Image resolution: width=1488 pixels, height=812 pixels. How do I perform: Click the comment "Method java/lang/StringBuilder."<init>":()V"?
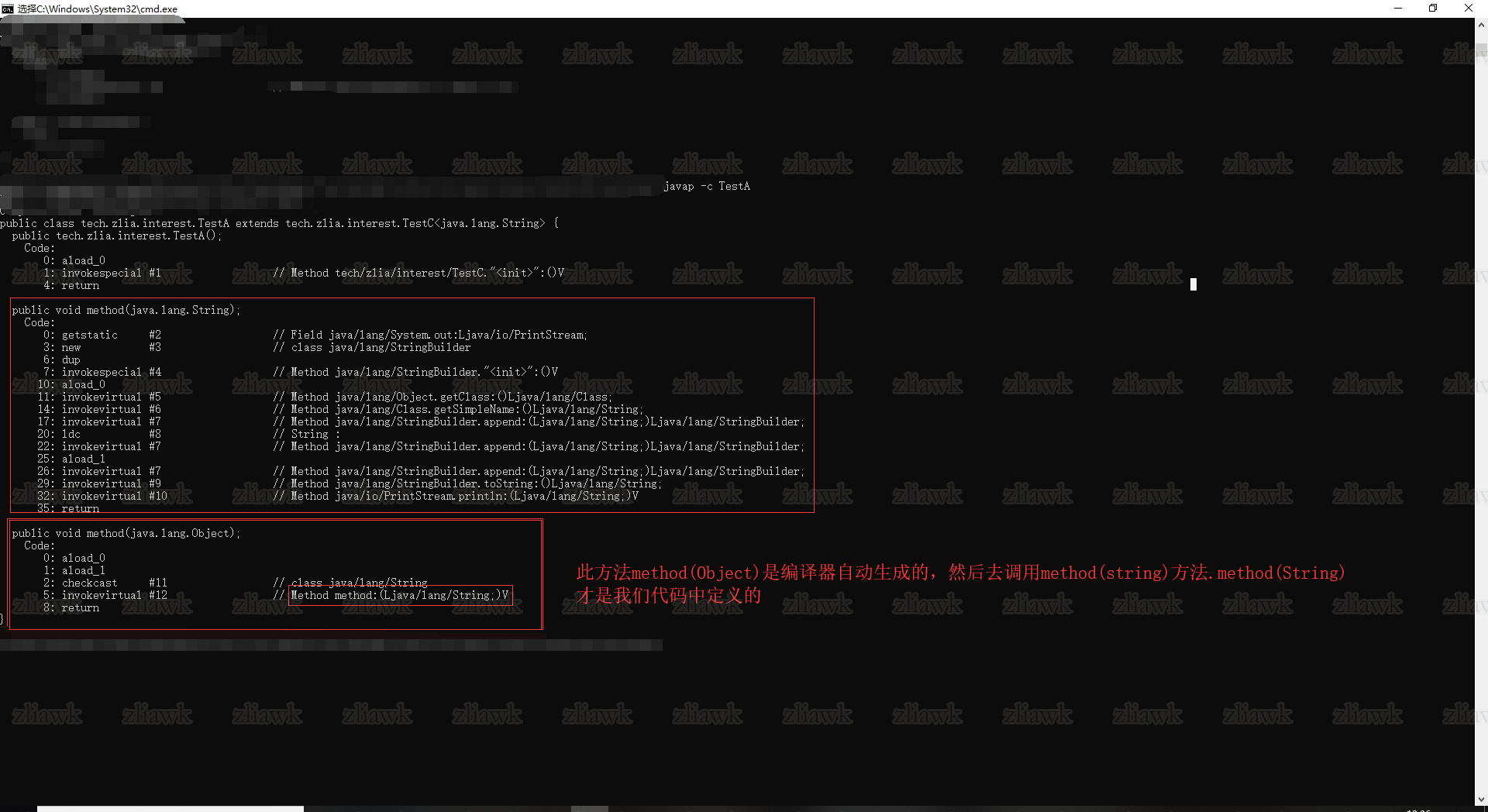pos(425,373)
